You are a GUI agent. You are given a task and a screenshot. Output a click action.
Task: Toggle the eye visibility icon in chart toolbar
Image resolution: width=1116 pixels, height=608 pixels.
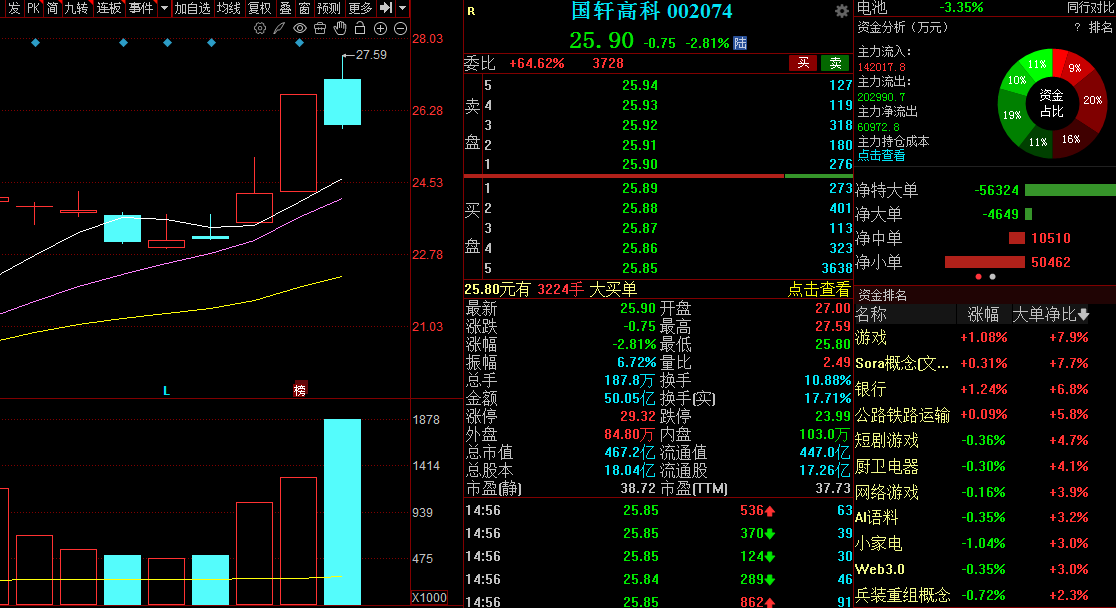tap(300, 28)
